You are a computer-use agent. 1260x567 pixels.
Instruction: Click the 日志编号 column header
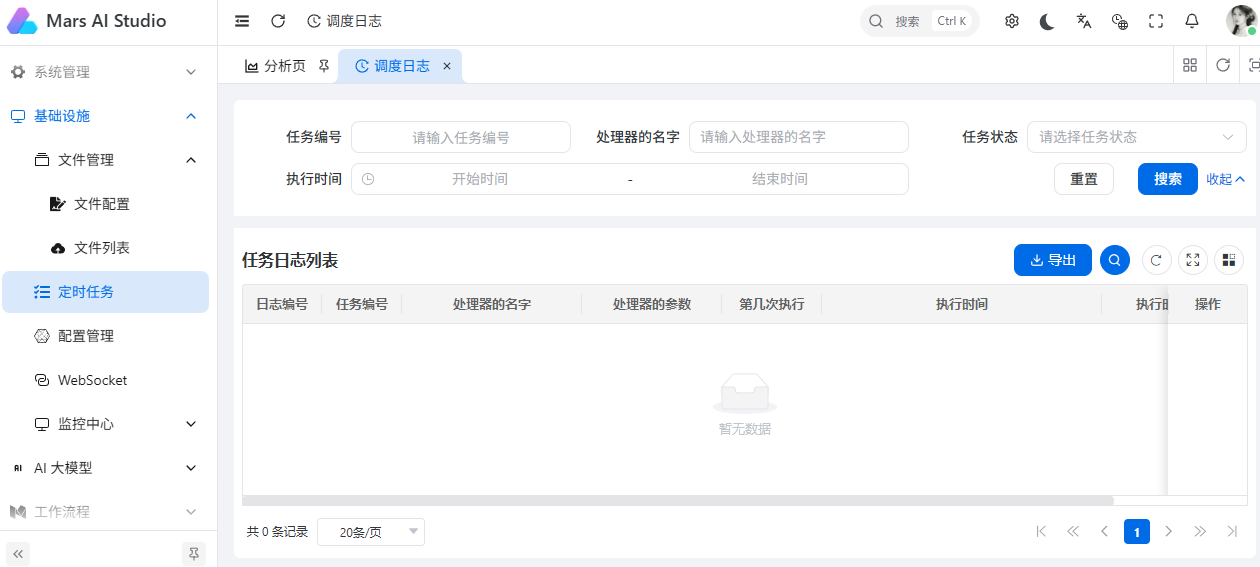point(282,304)
